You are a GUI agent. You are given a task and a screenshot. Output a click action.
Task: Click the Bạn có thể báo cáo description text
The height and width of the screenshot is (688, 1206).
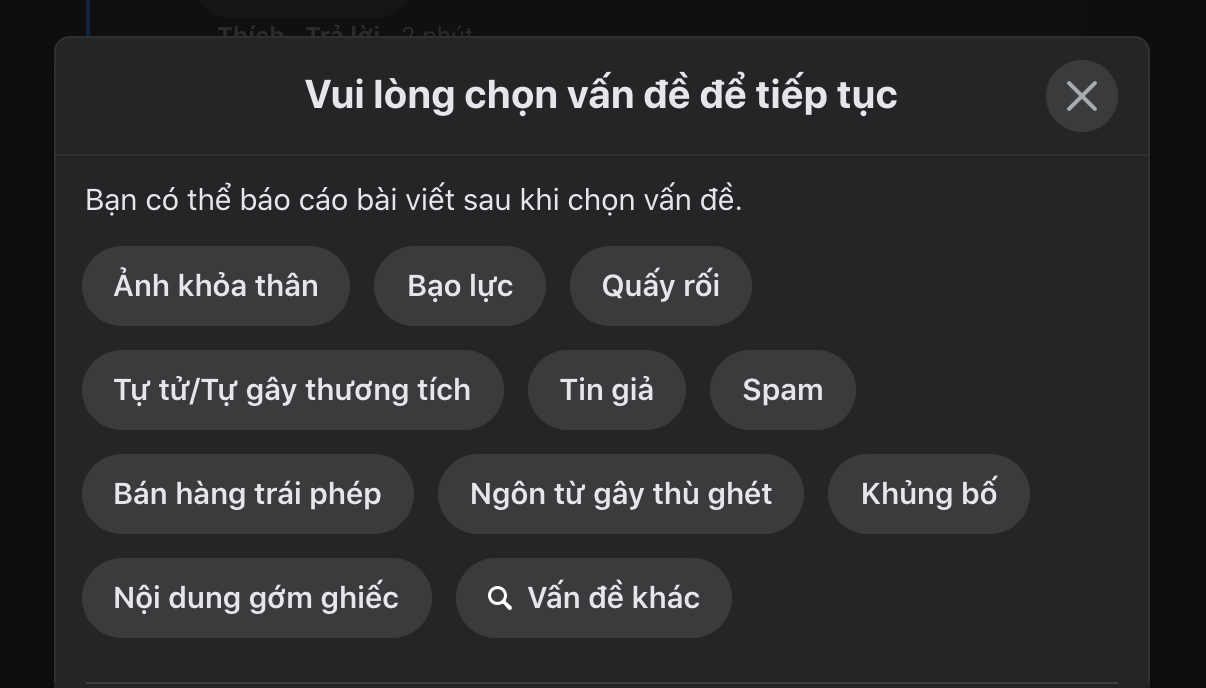pos(413,200)
